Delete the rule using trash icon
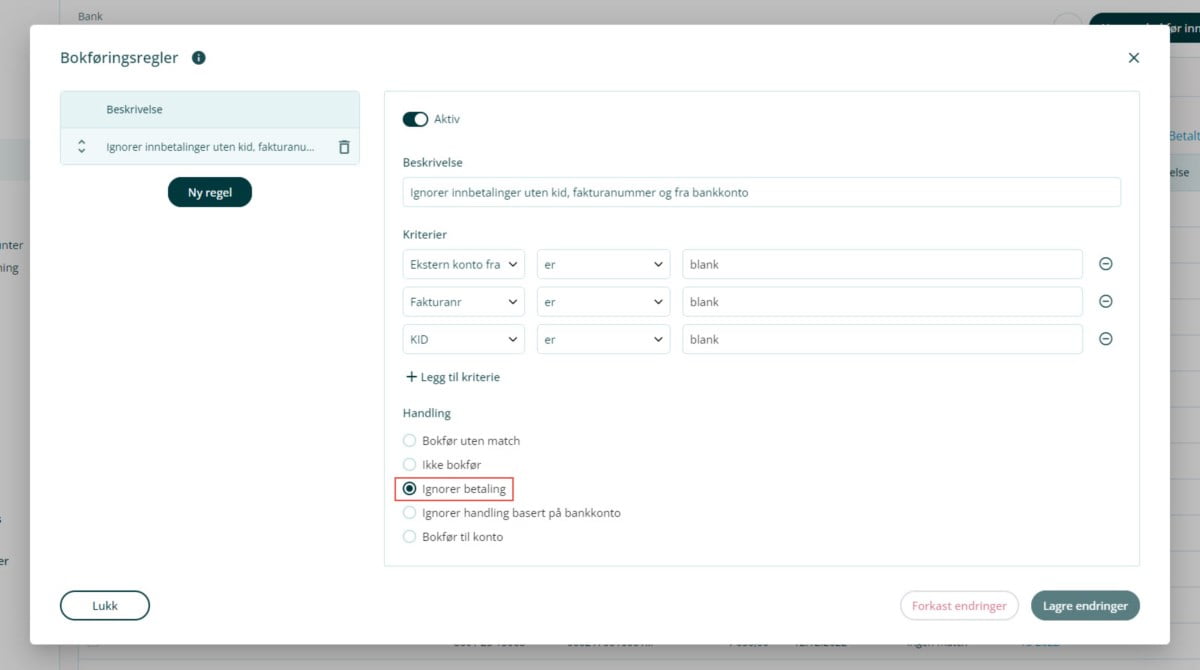 click(x=344, y=147)
